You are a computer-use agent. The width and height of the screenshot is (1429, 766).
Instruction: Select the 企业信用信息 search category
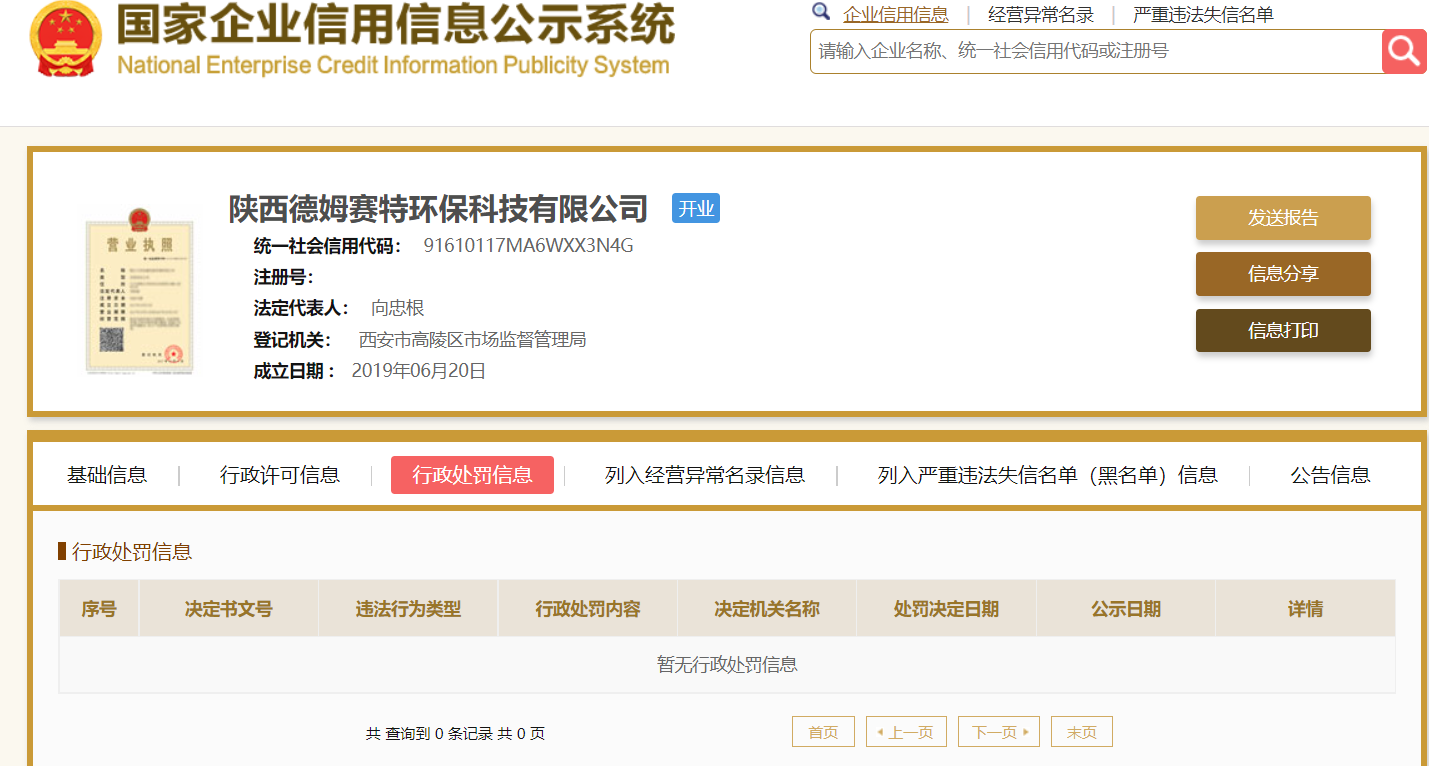tap(896, 15)
